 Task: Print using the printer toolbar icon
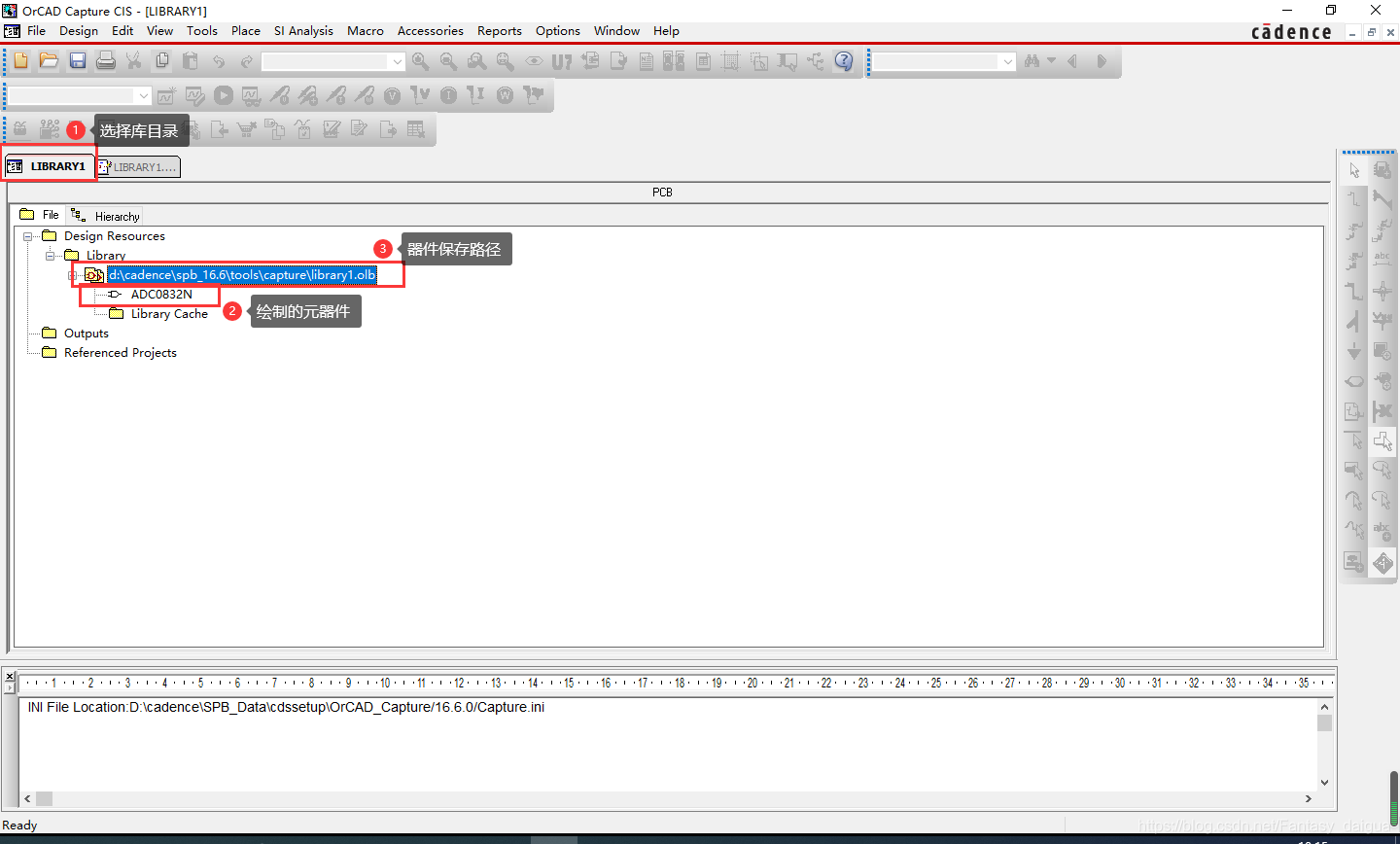point(106,61)
